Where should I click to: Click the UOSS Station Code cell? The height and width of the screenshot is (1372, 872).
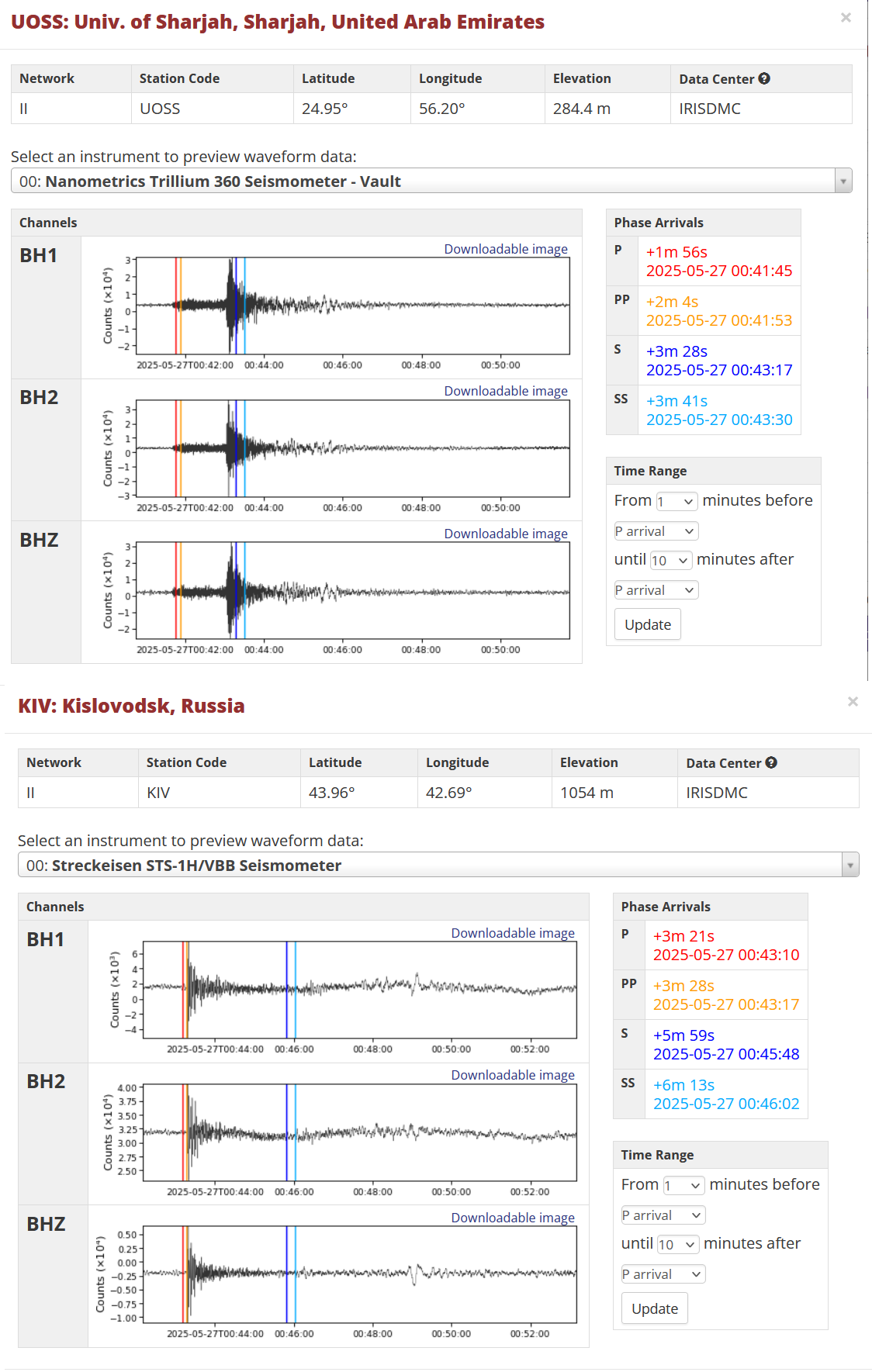[x=212, y=109]
